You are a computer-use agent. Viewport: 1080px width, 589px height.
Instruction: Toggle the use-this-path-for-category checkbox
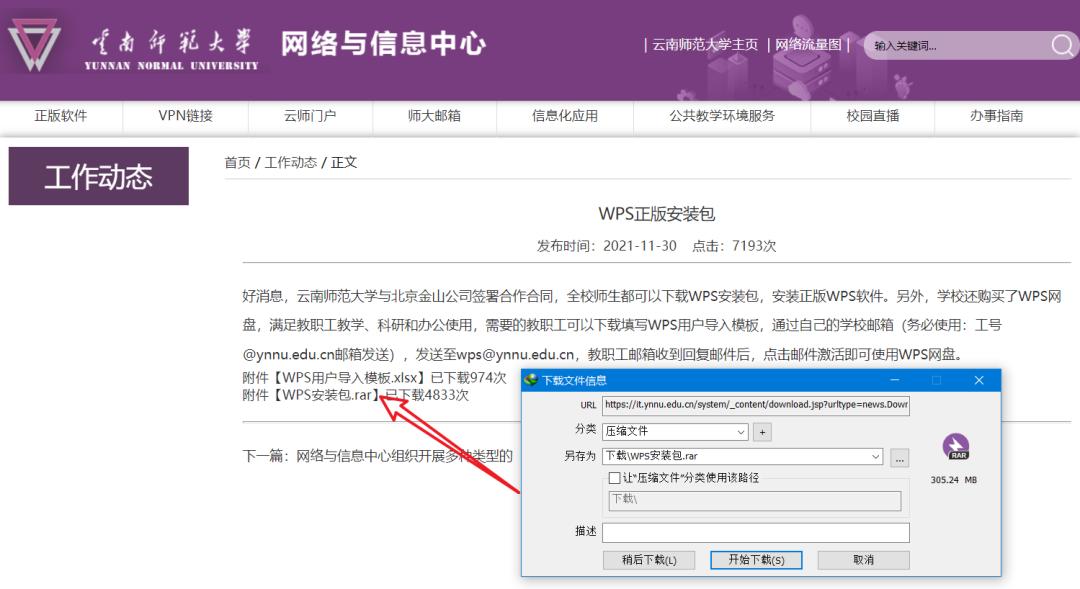(614, 477)
